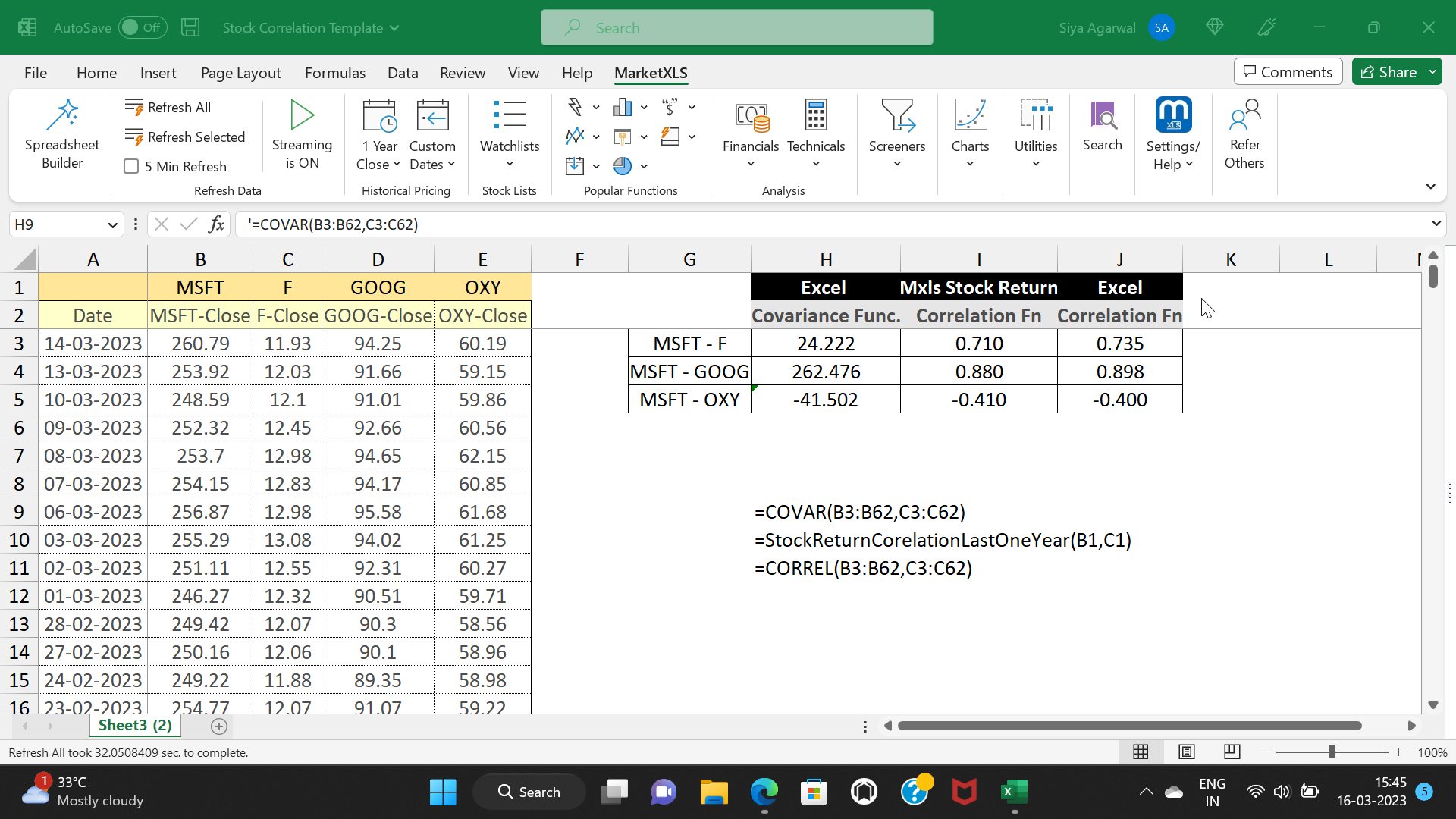1456x819 pixels.
Task: Open the Custom Dates pricing tool
Action: click(x=432, y=135)
